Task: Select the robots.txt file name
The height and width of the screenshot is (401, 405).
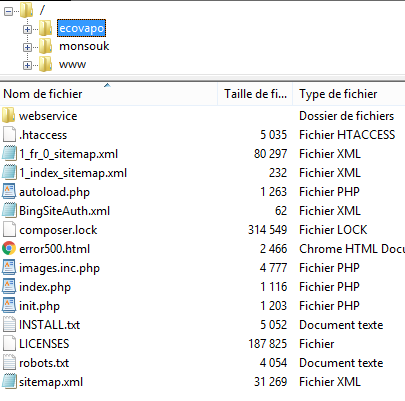Action: [x=44, y=363]
